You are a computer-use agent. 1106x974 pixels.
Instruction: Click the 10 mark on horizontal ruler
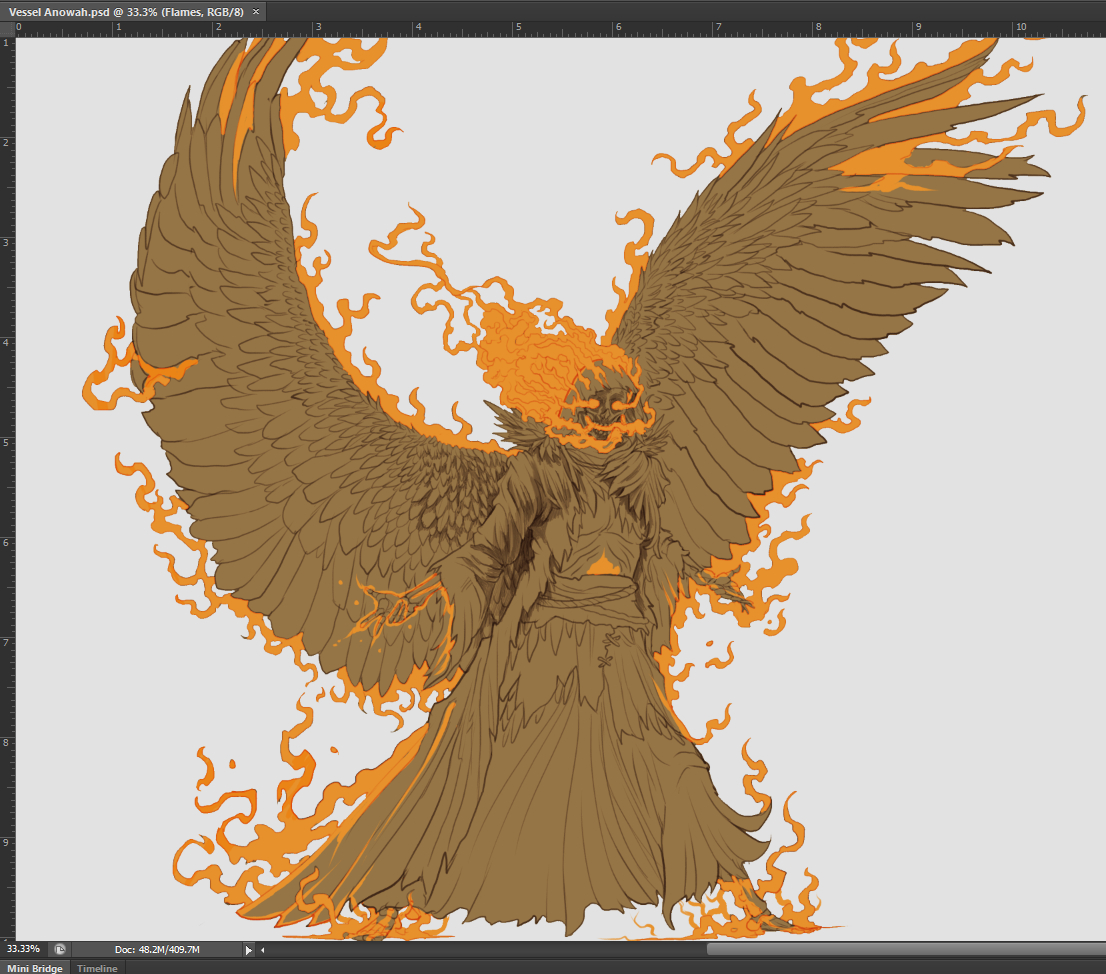point(1019,29)
